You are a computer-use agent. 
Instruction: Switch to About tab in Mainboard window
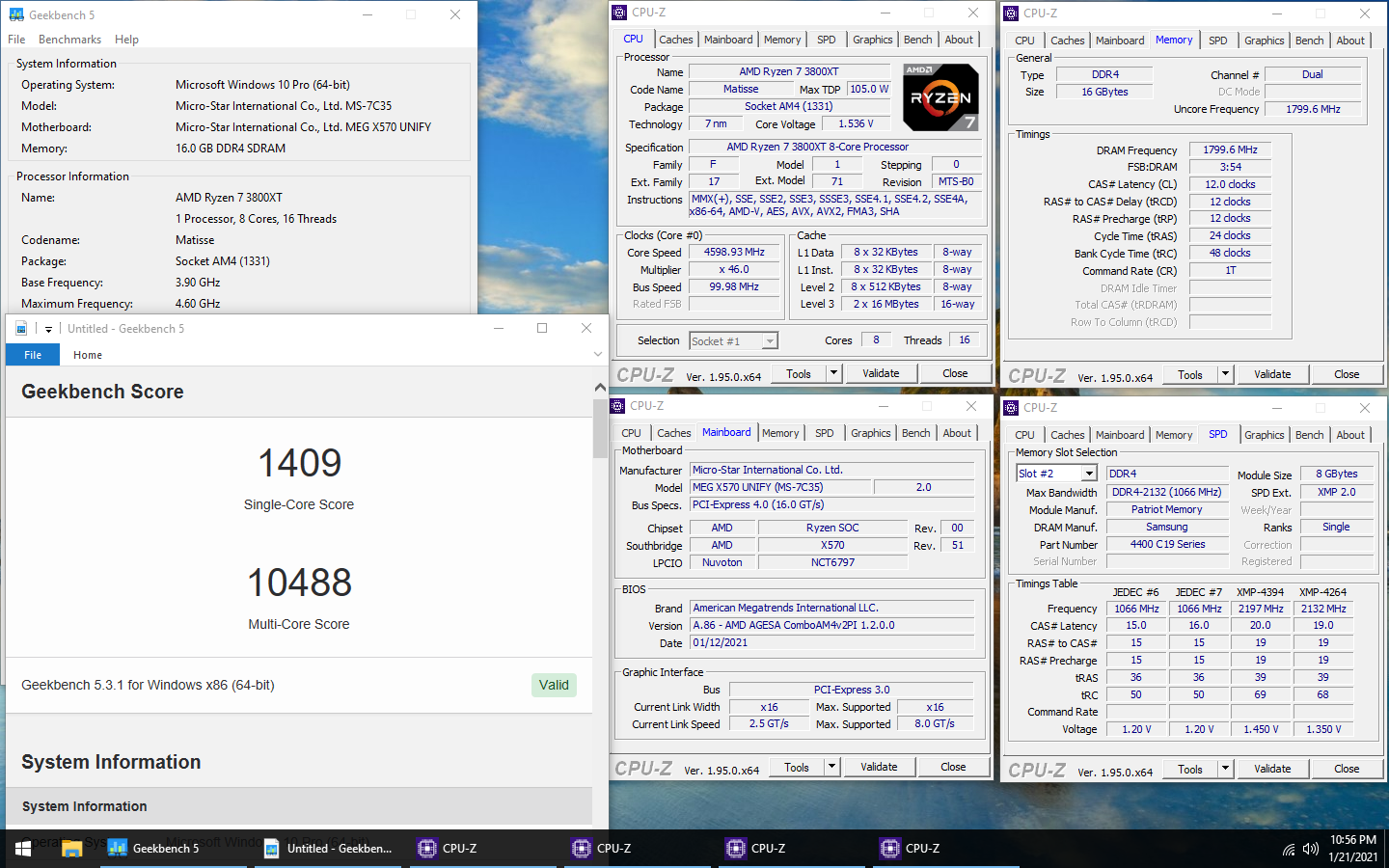[x=957, y=433]
